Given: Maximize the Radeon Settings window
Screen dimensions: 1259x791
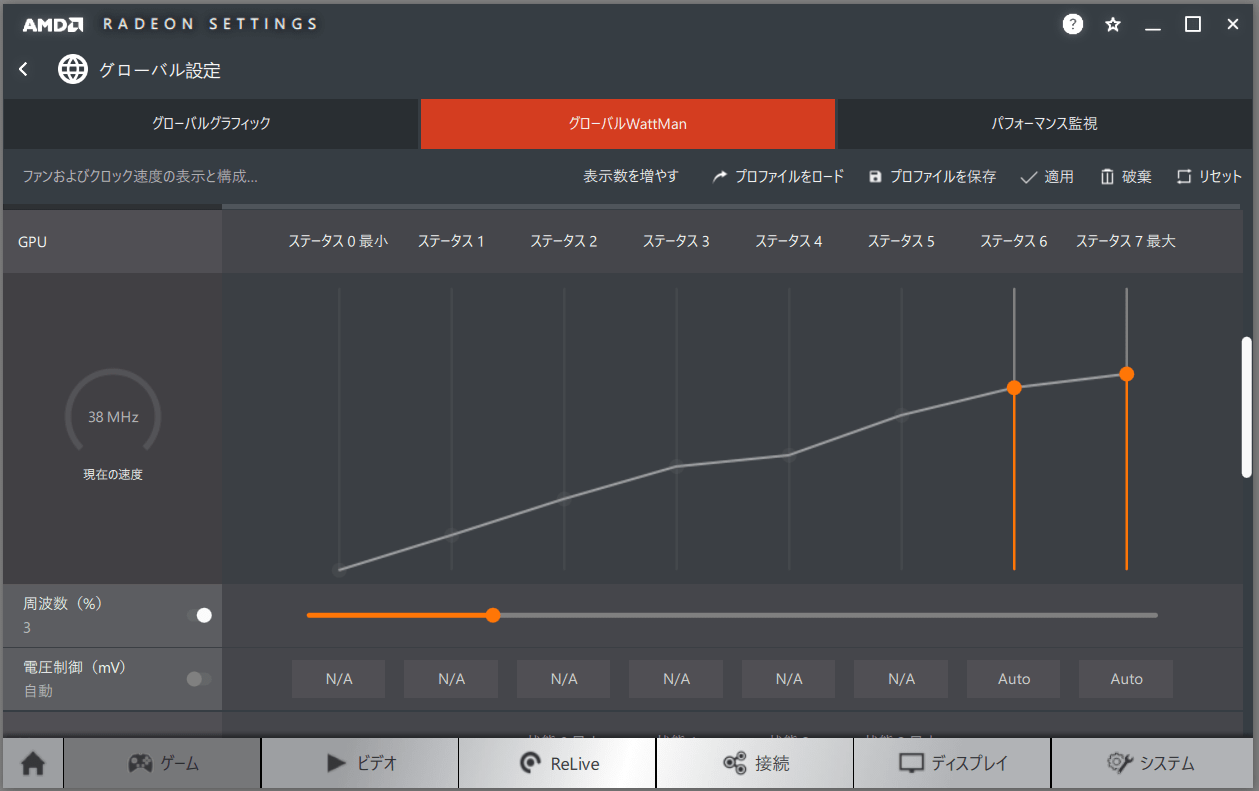Looking at the screenshot, I should tap(1193, 24).
